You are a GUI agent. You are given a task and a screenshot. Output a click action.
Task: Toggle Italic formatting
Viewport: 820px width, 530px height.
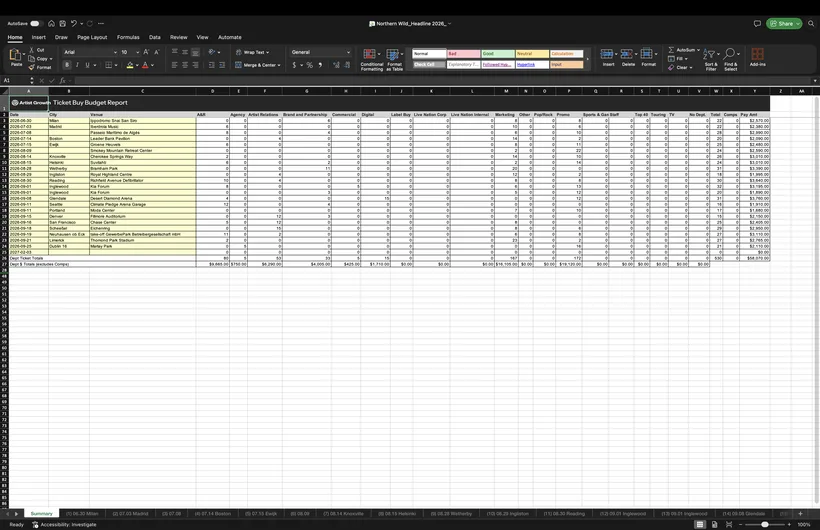coord(77,65)
